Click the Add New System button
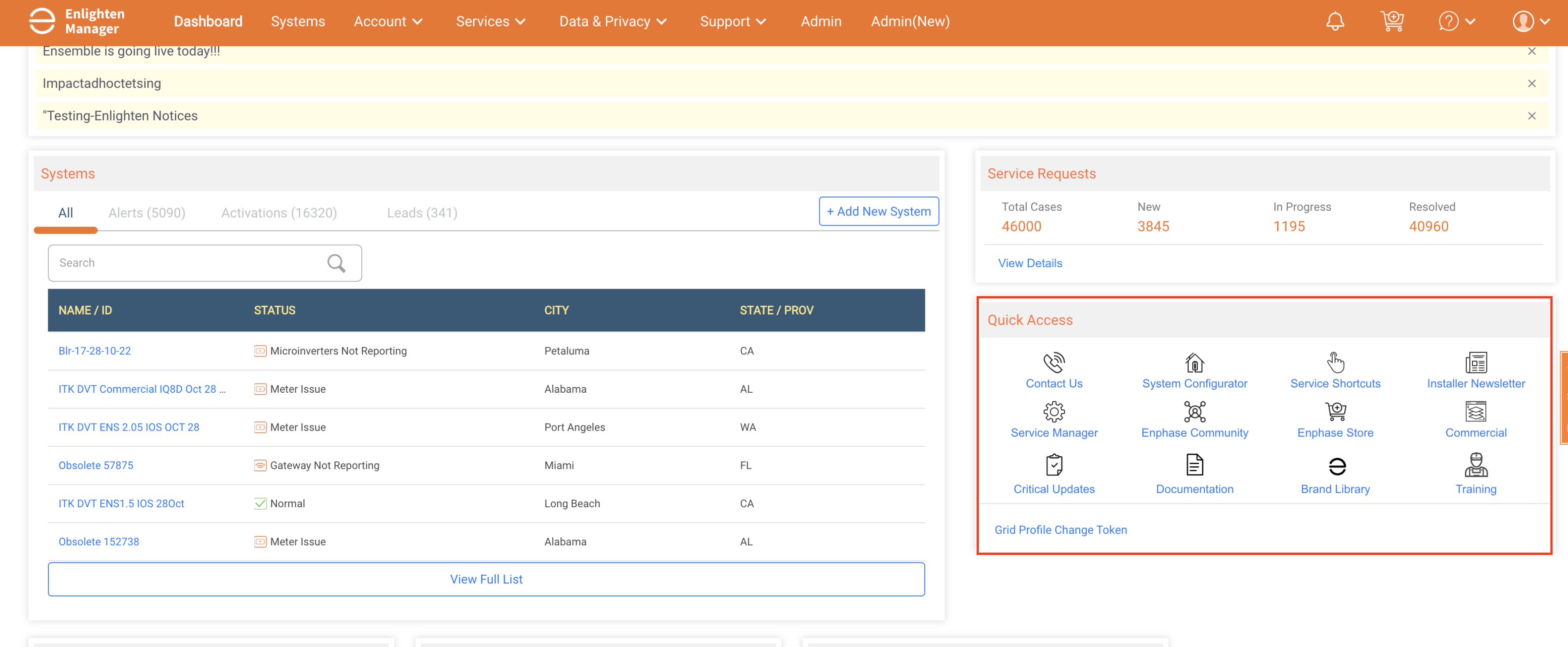The image size is (1568, 647). tap(878, 211)
